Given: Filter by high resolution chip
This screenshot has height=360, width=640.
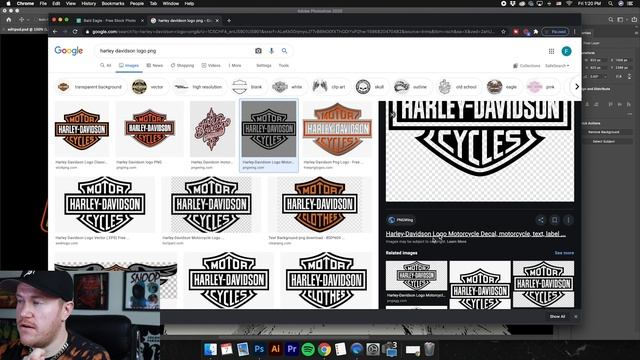Looking at the screenshot, I should 199,87.
